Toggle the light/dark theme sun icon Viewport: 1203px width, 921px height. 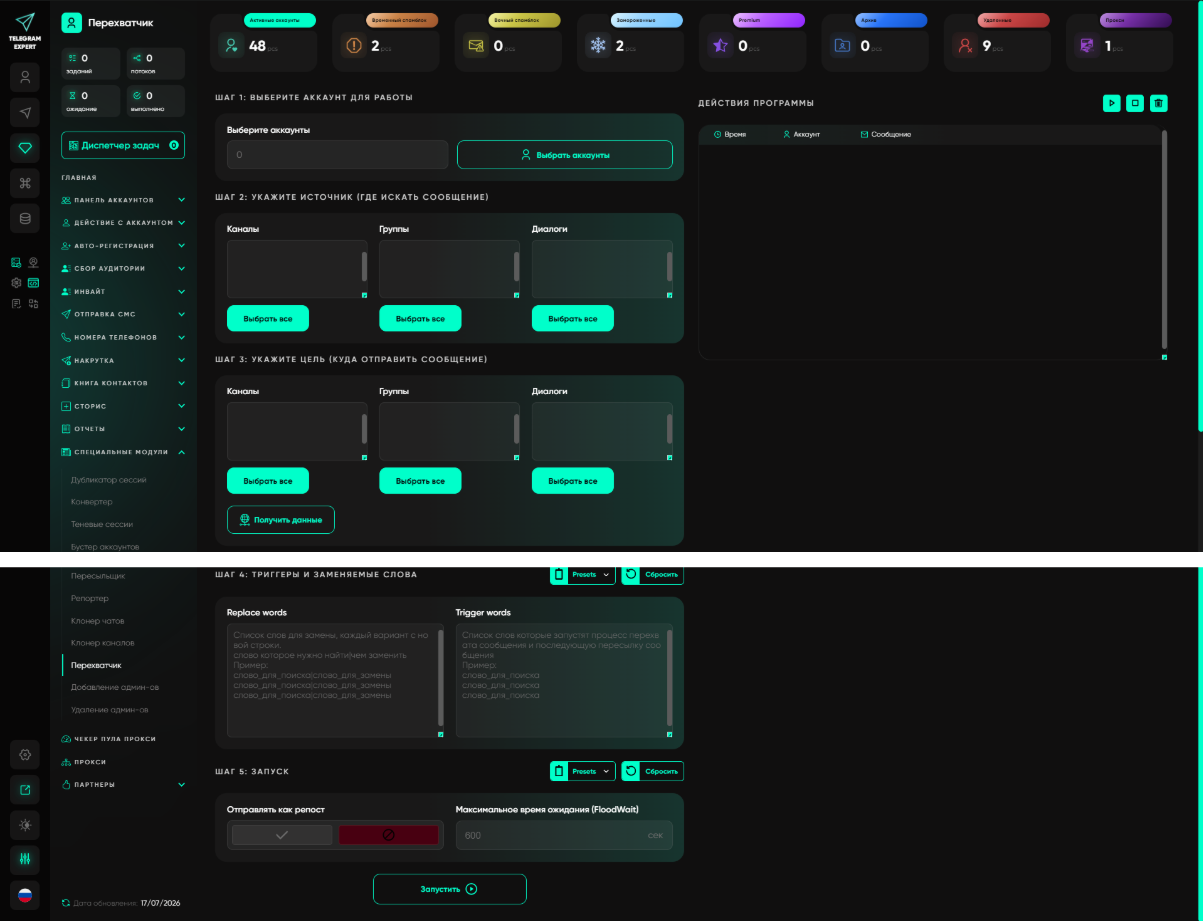[x=25, y=825]
